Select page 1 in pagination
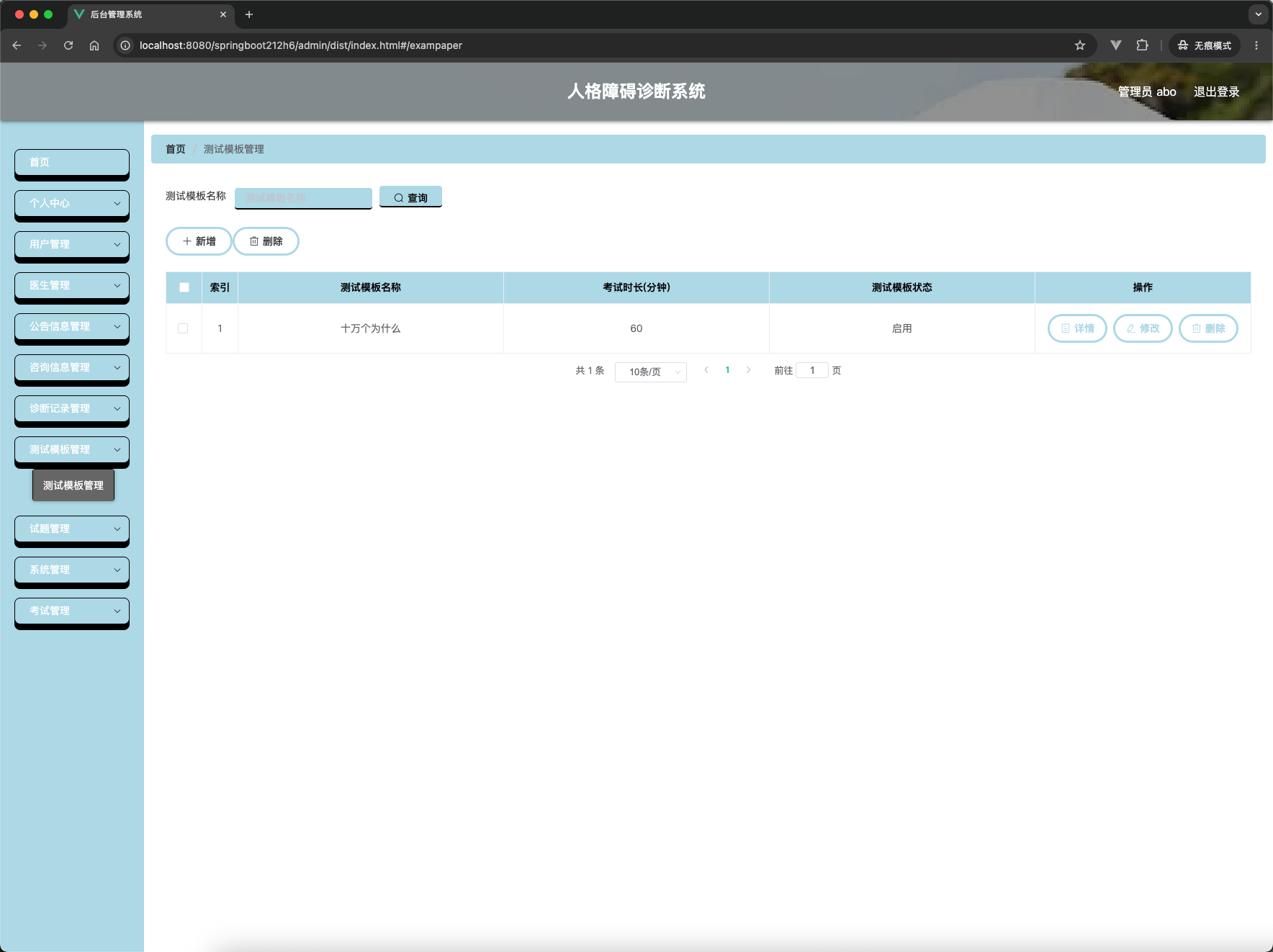 (727, 370)
